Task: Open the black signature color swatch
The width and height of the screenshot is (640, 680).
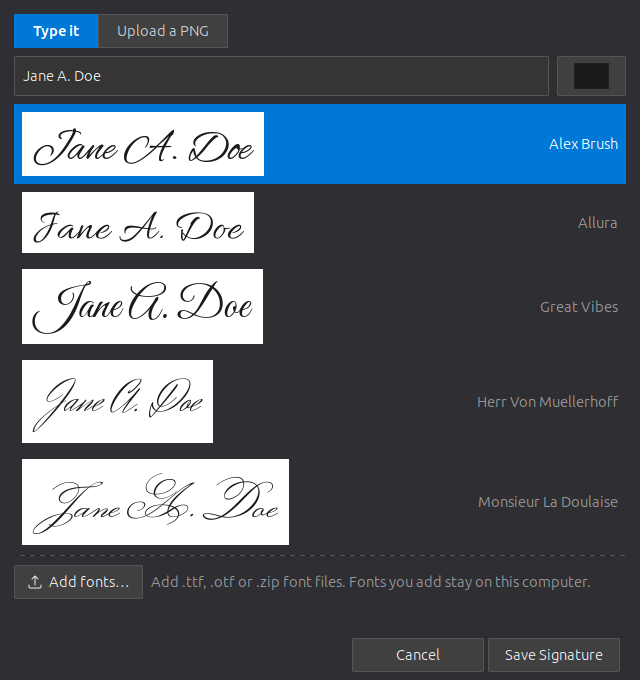Action: [591, 76]
